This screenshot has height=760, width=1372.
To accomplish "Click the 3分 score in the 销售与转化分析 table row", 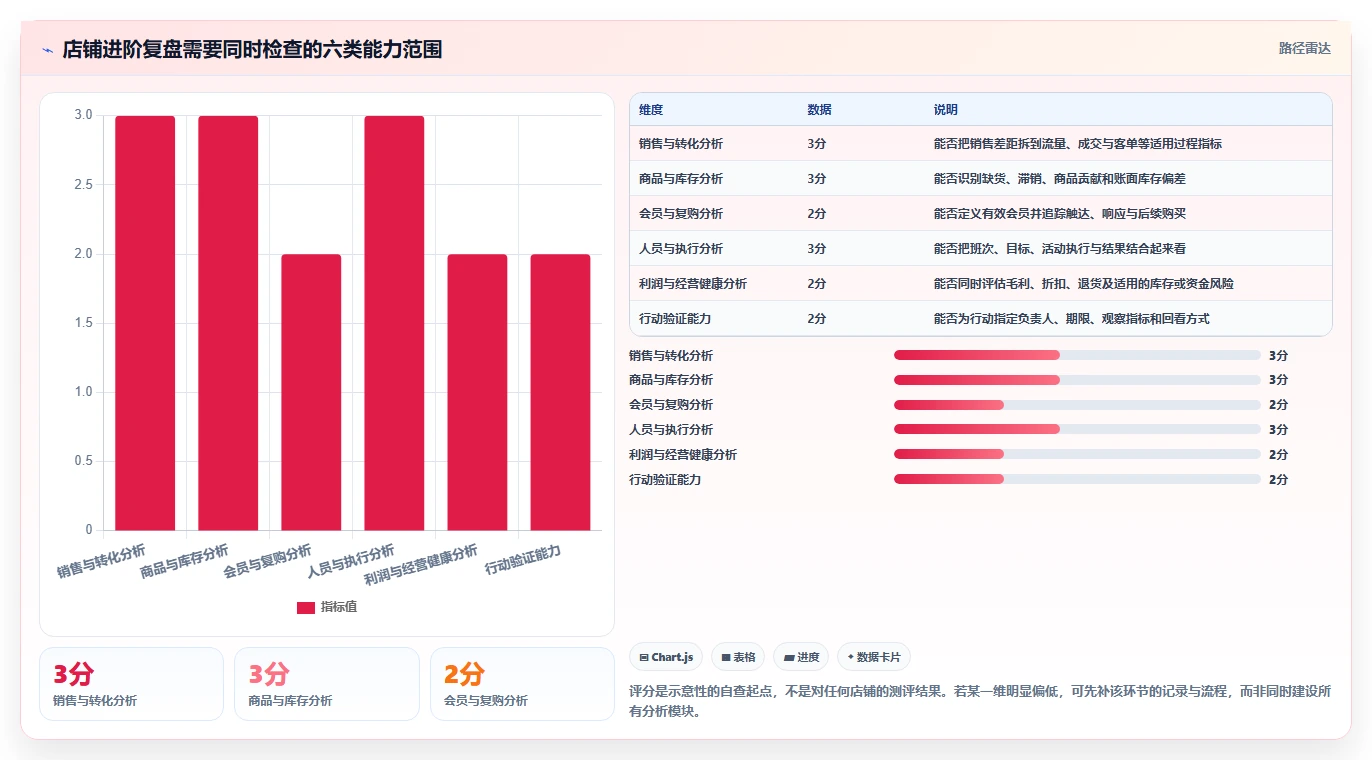I will [x=816, y=143].
